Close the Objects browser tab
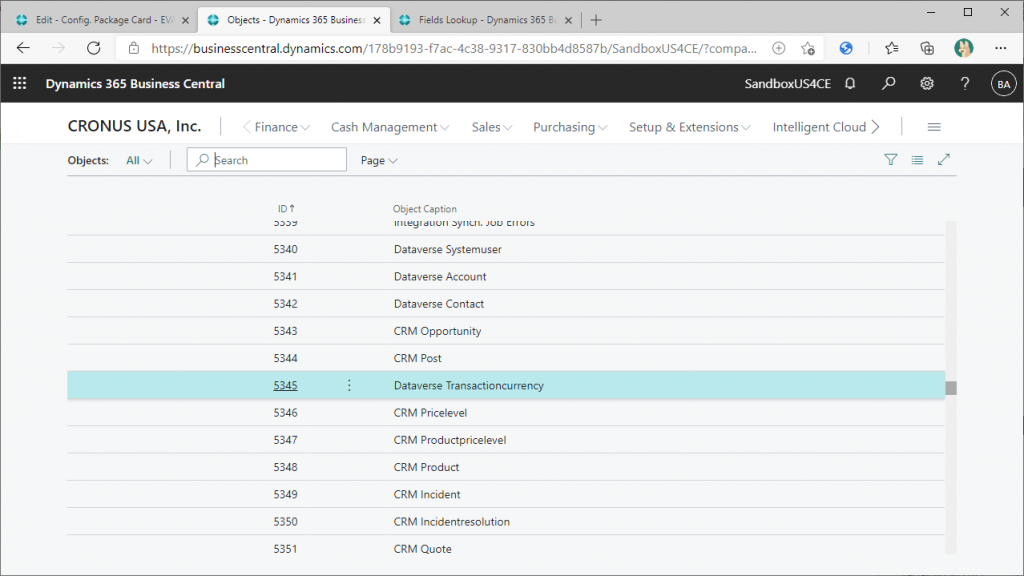1024x576 pixels. (377, 20)
